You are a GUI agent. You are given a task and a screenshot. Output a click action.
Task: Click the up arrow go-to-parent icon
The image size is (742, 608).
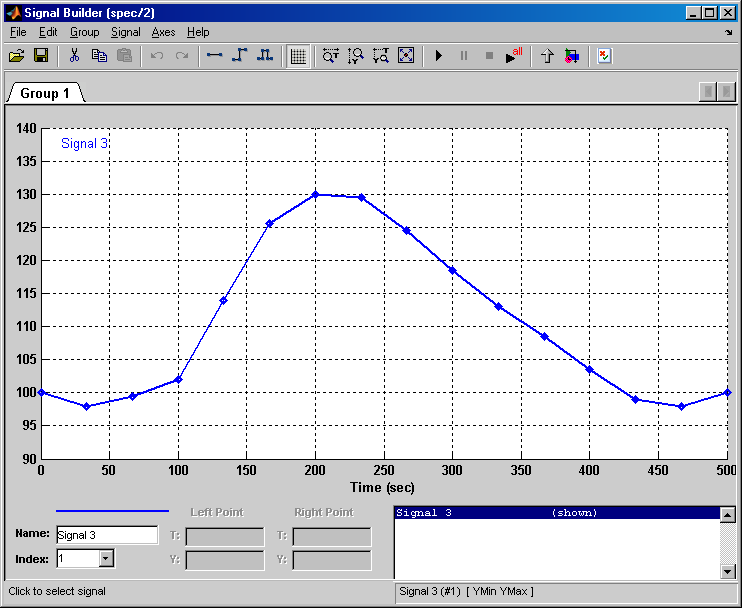pyautogui.click(x=547, y=56)
